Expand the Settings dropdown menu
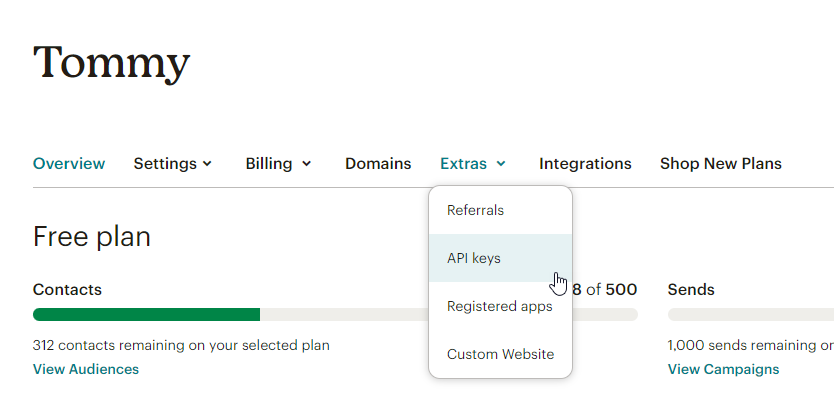The height and width of the screenshot is (404, 834). (173, 164)
